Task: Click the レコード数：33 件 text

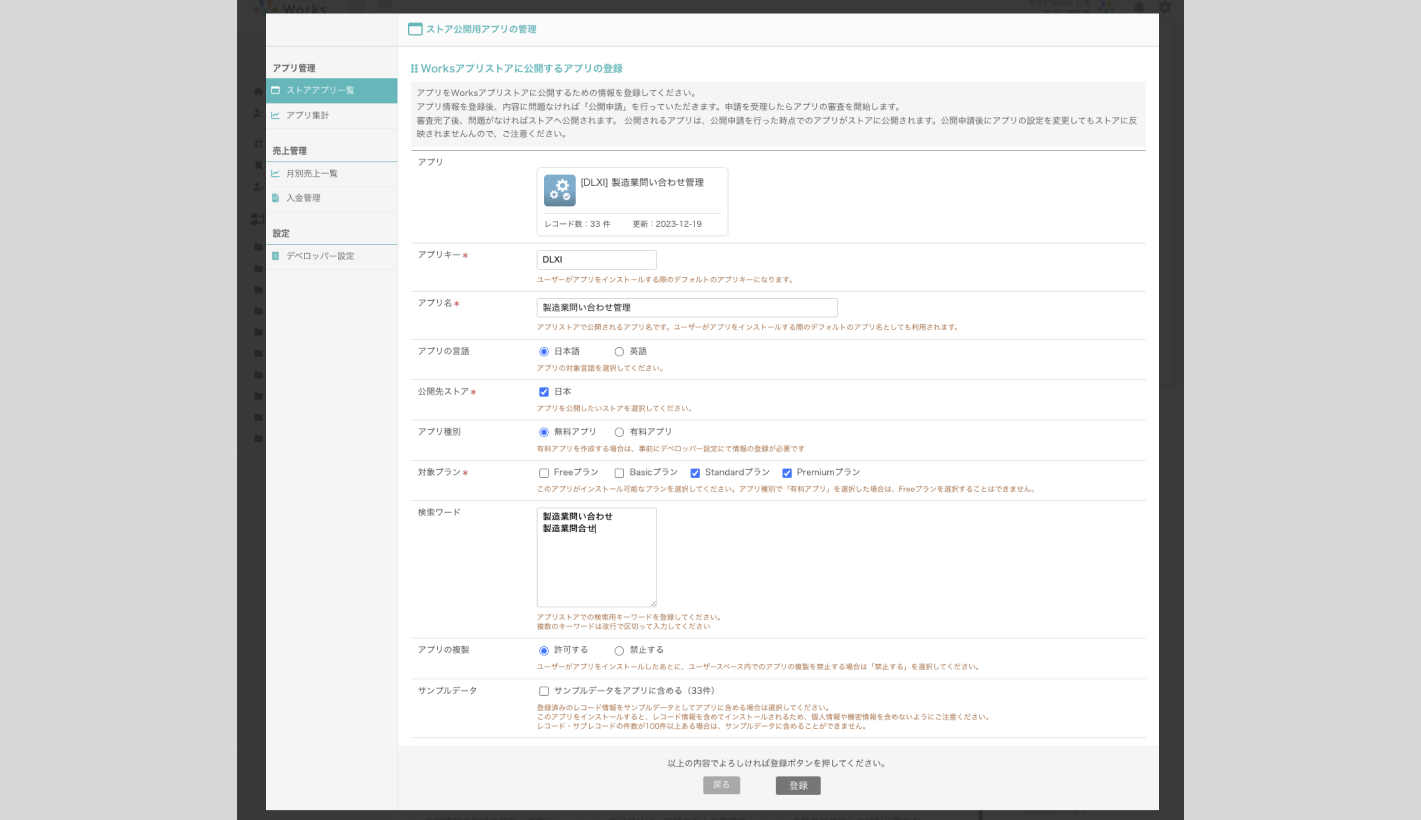Action: (x=577, y=224)
